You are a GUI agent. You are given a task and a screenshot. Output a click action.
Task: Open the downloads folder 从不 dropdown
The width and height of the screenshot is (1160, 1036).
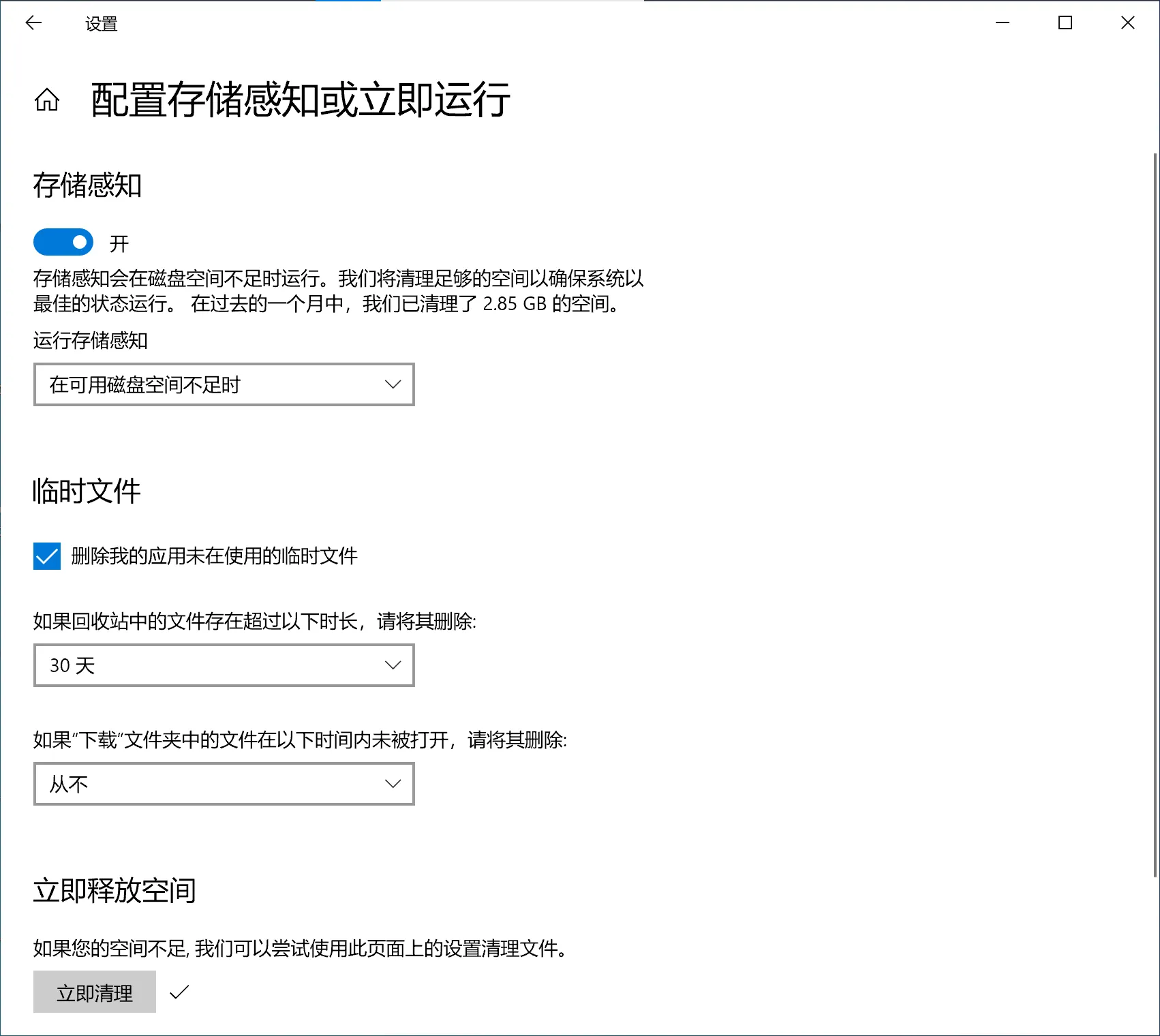tap(224, 784)
